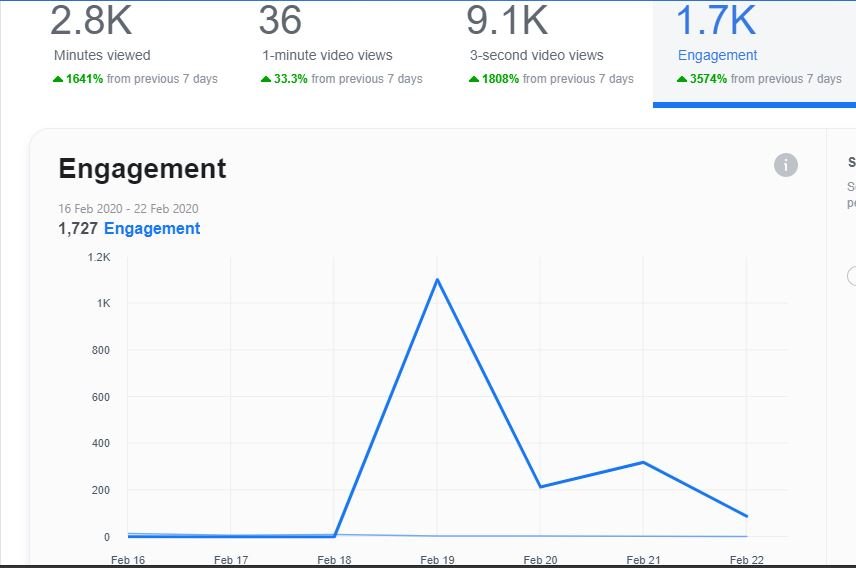Click the blue Engagement link under date range
Image resolution: width=856 pixels, height=568 pixels.
(x=152, y=228)
